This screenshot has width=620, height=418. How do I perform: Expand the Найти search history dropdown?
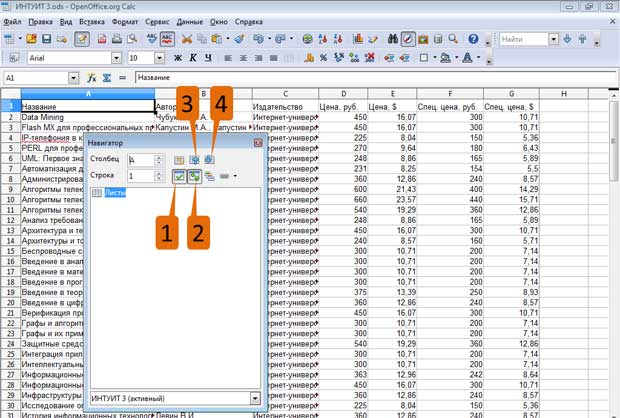(554, 39)
